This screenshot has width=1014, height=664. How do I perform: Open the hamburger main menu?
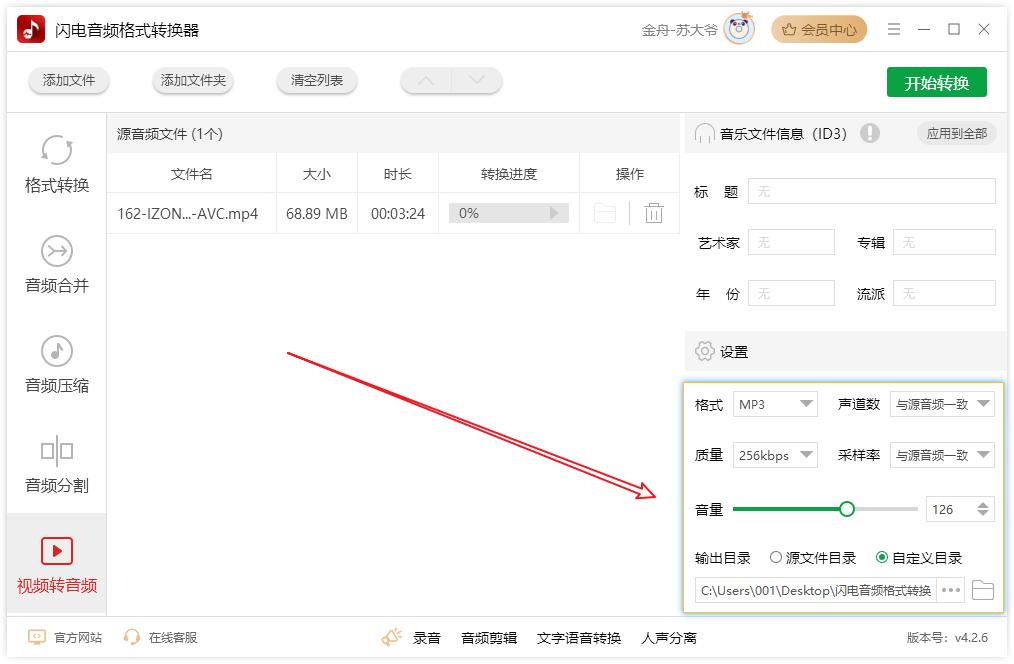click(894, 30)
